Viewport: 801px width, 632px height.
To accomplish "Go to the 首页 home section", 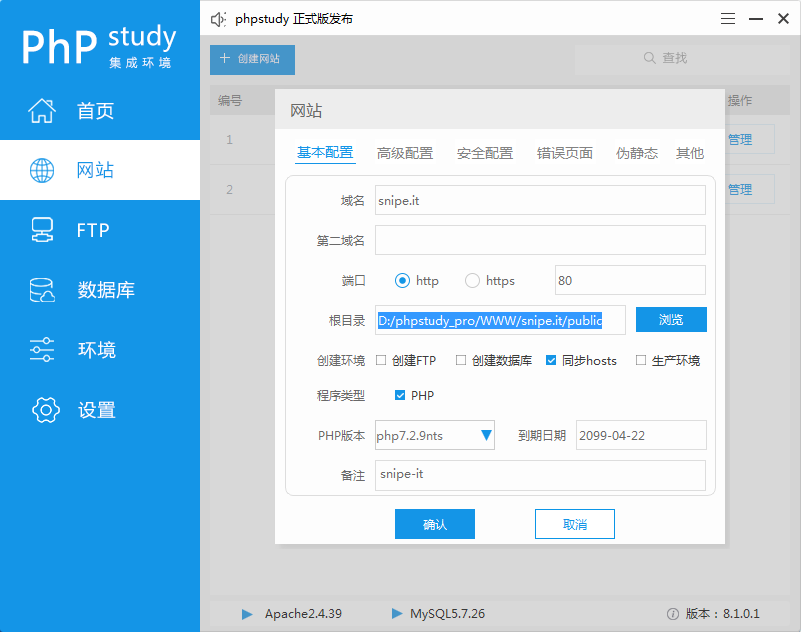I will [x=71, y=110].
